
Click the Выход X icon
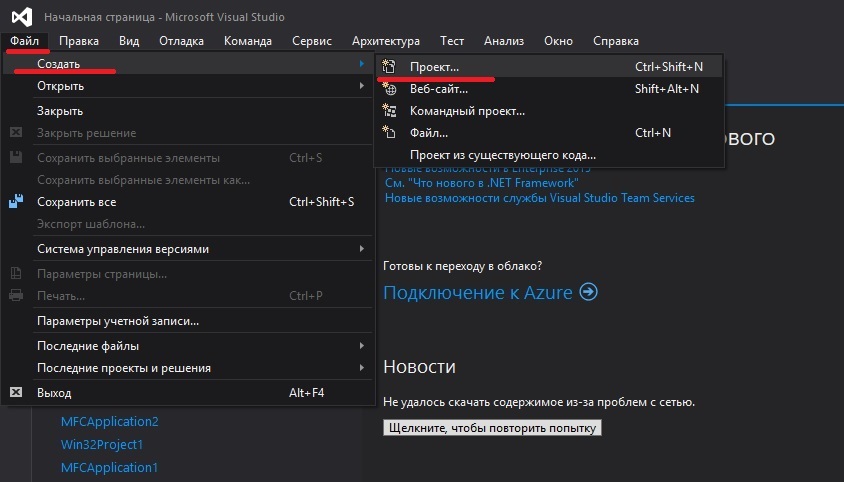click(x=16, y=392)
